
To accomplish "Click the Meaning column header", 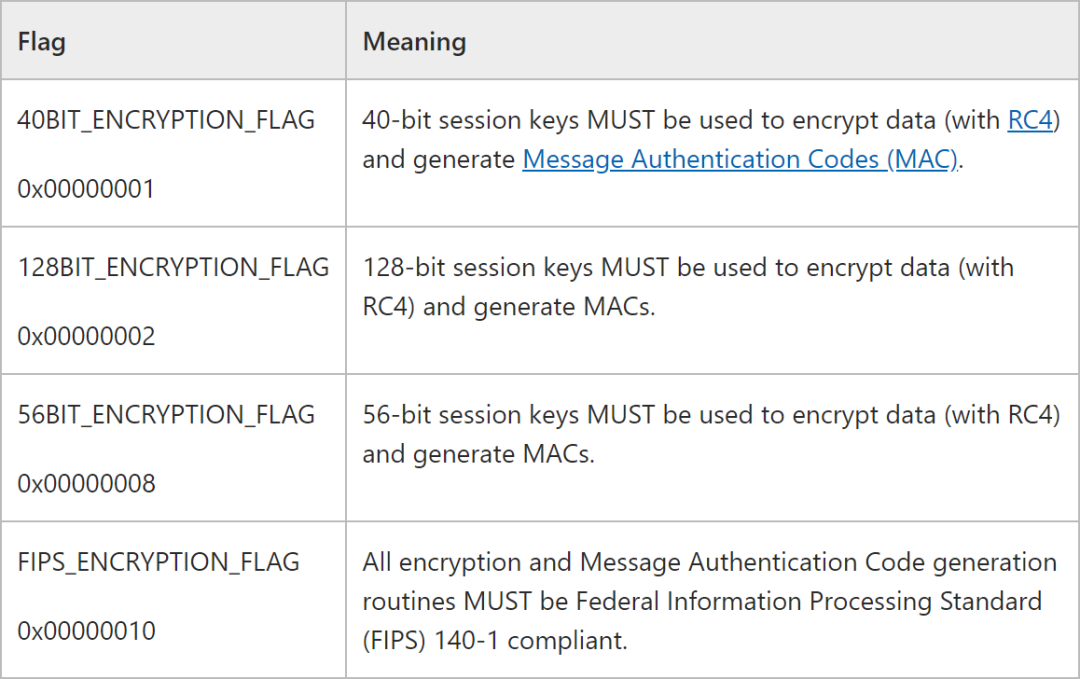I will pos(414,42).
